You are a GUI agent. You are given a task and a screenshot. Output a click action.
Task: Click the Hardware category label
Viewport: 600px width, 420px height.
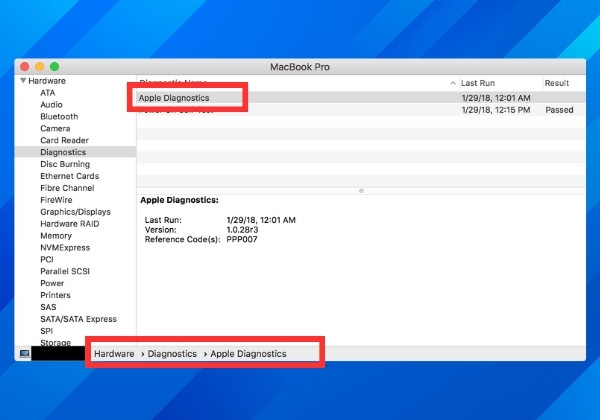47,81
